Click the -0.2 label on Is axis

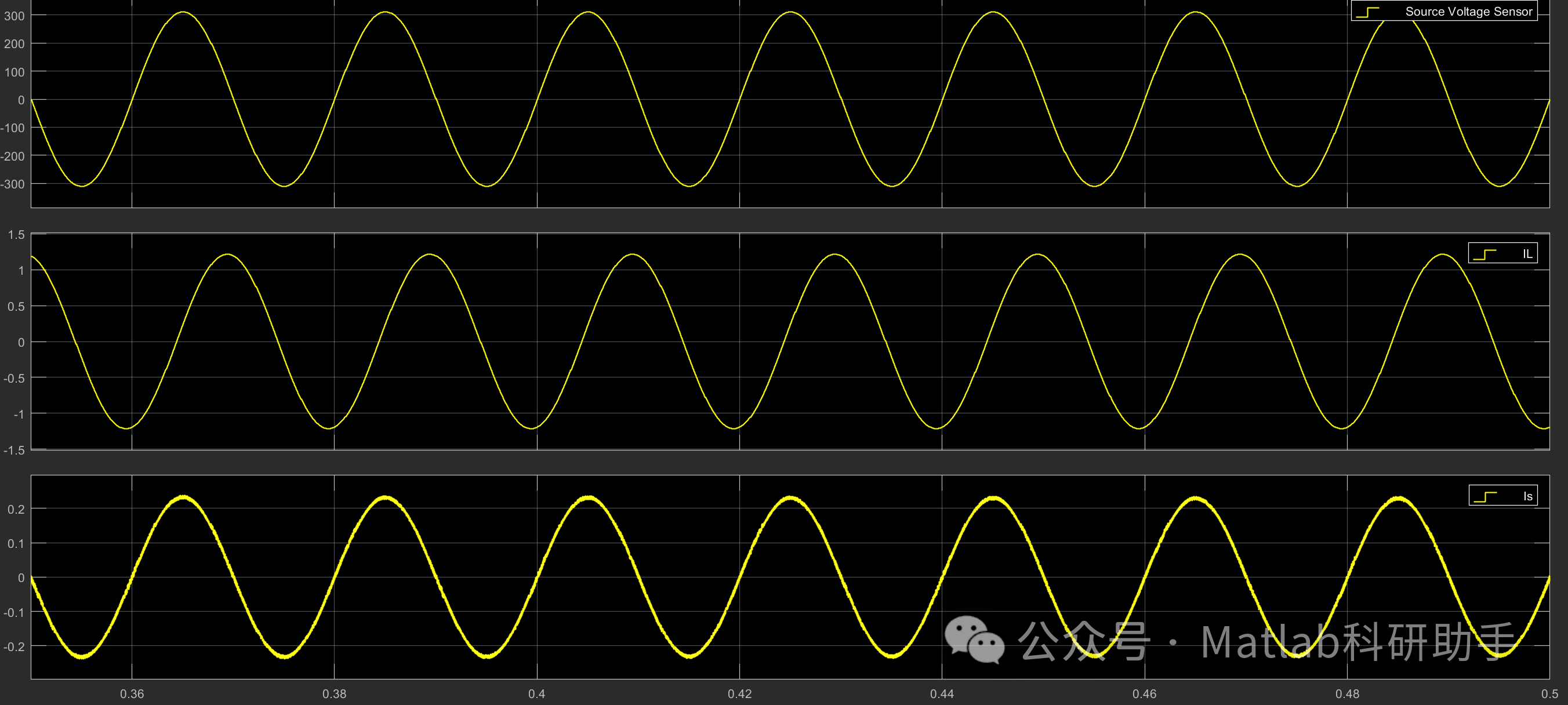(14, 646)
